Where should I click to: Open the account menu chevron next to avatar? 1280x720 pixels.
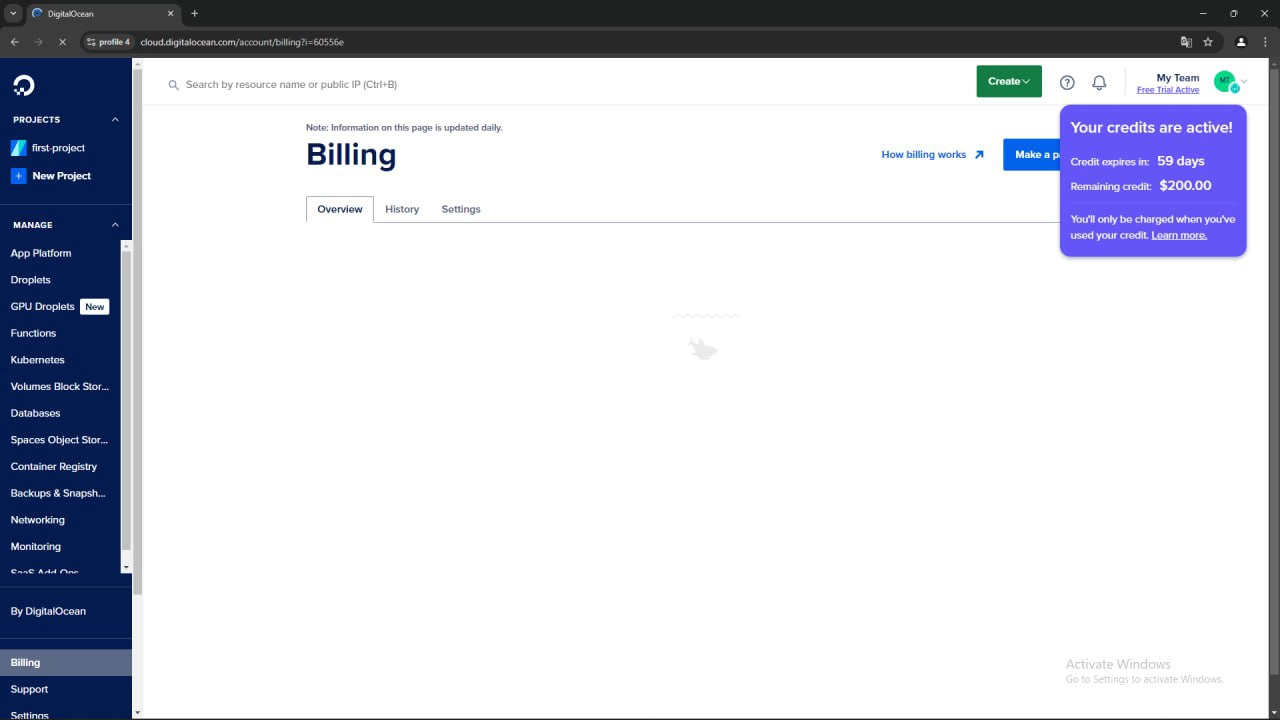coord(1244,82)
